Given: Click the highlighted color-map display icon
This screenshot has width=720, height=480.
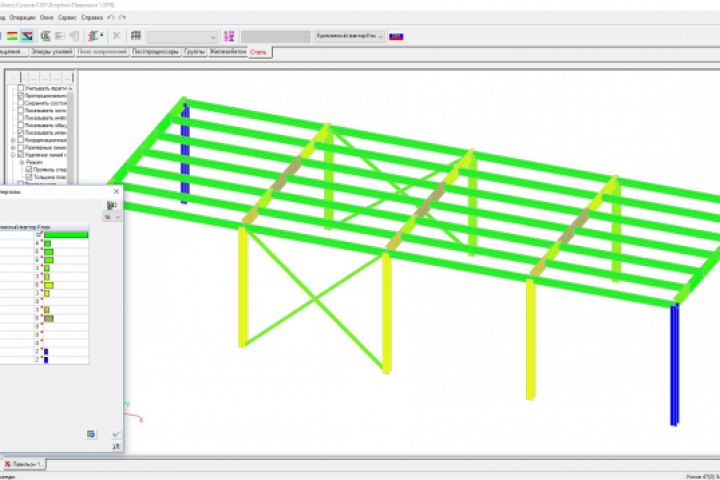Looking at the screenshot, I should (x=28, y=36).
